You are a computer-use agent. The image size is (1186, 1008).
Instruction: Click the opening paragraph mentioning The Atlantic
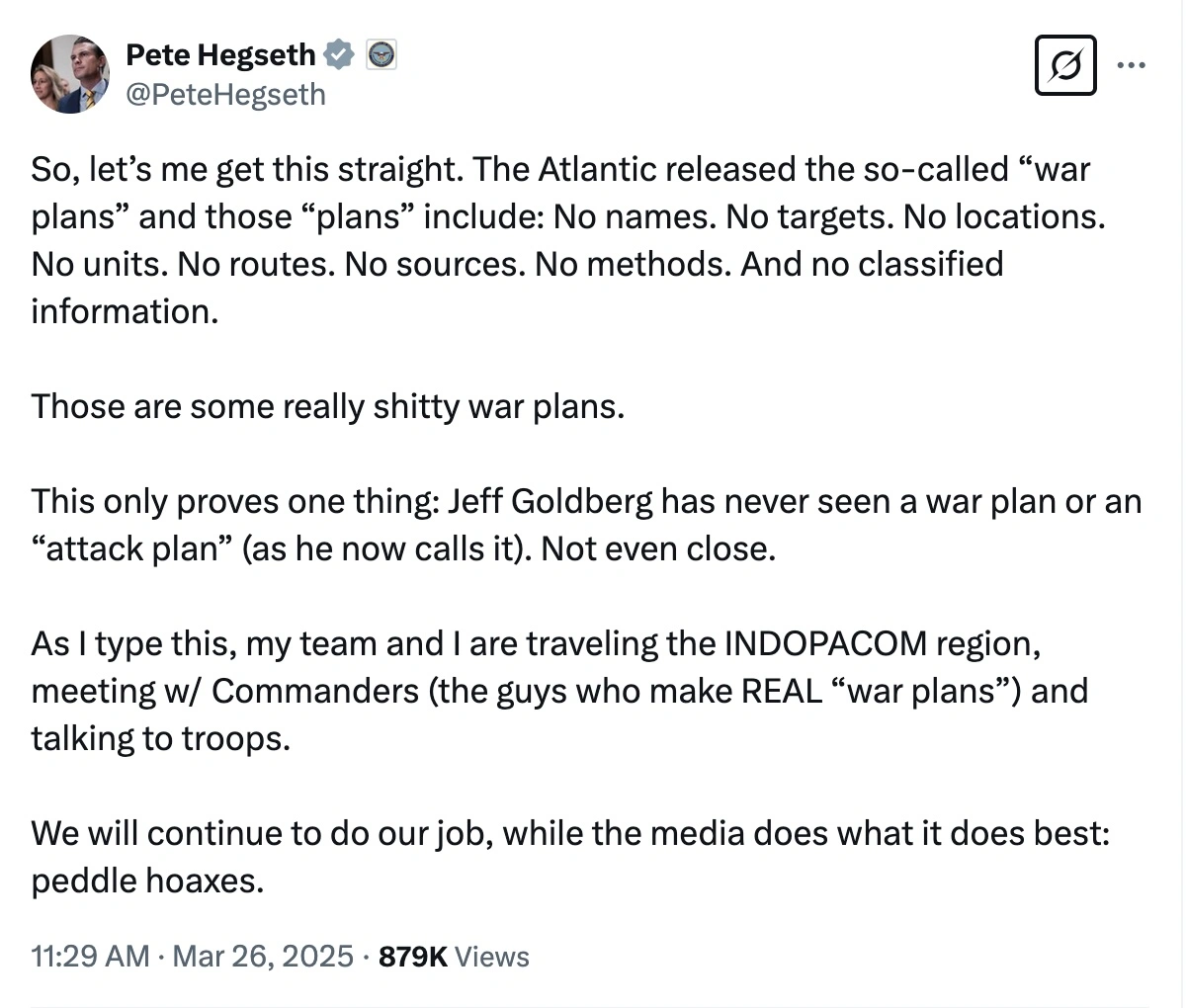click(559, 170)
